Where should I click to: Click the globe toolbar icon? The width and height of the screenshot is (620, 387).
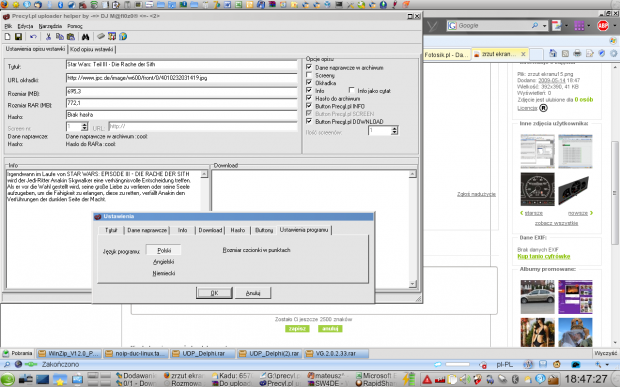[123, 36]
